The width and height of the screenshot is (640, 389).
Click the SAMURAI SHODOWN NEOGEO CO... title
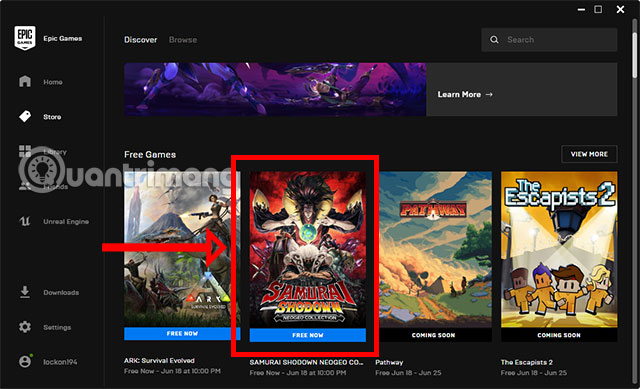coord(306,362)
